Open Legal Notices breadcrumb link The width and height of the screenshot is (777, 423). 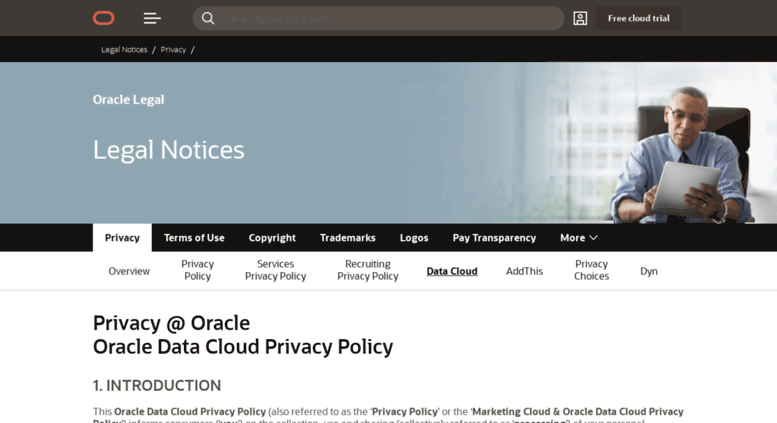tap(124, 50)
